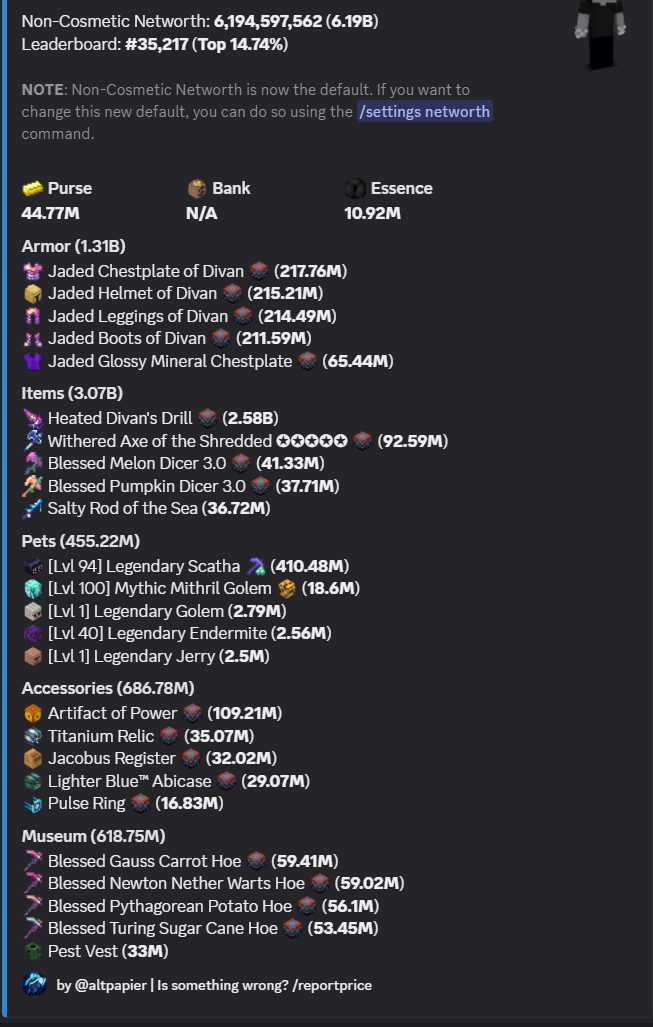Click the Museum (618.75M) section heading

(x=93, y=836)
